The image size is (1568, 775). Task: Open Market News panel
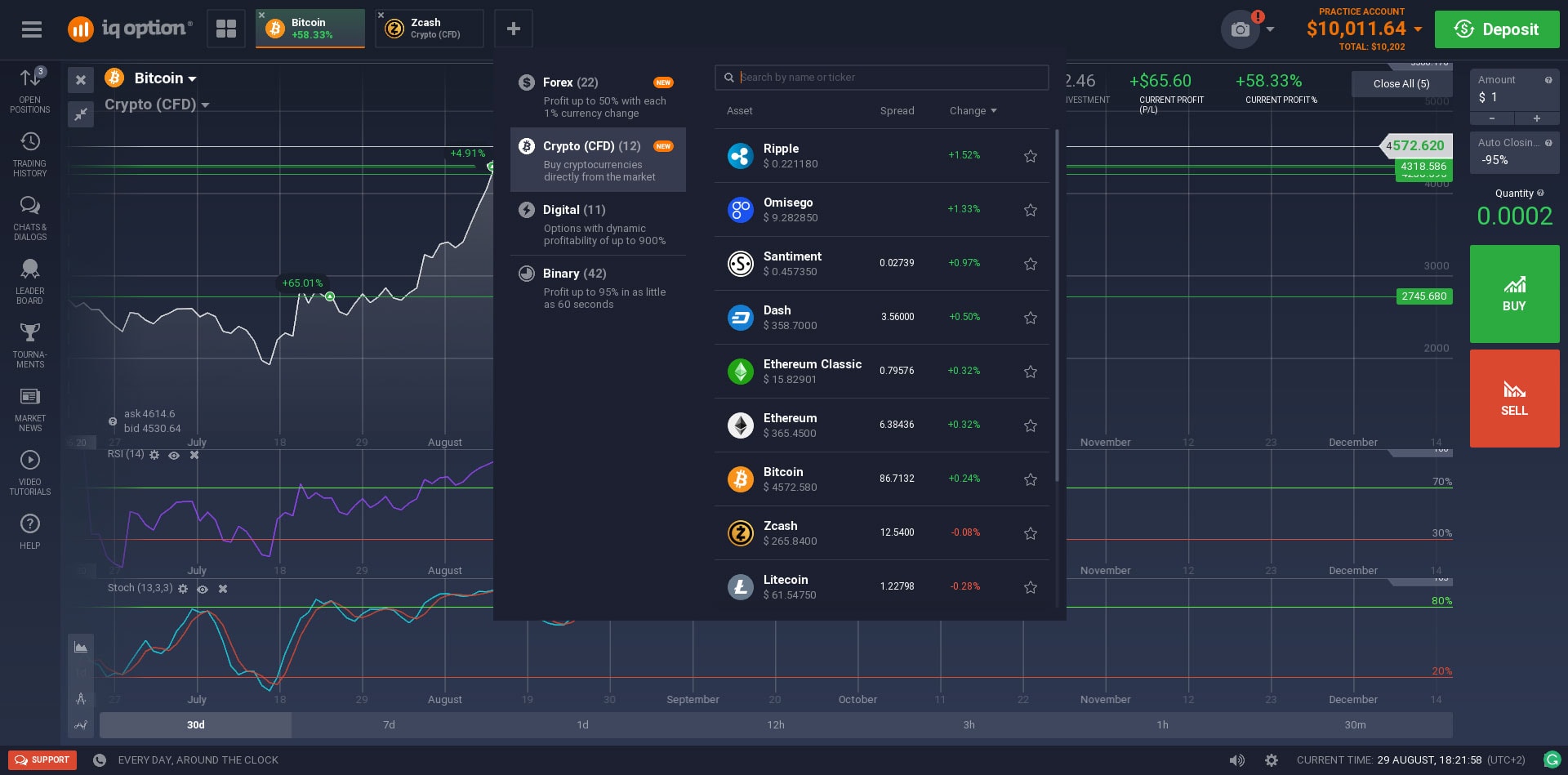(x=30, y=409)
